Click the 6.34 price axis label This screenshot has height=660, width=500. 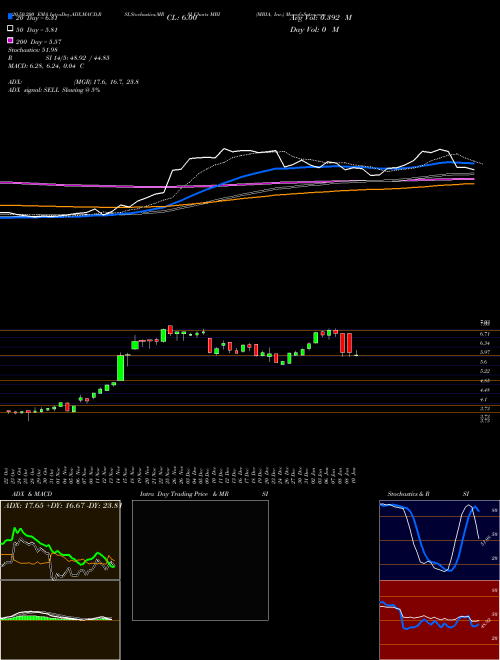[484, 343]
